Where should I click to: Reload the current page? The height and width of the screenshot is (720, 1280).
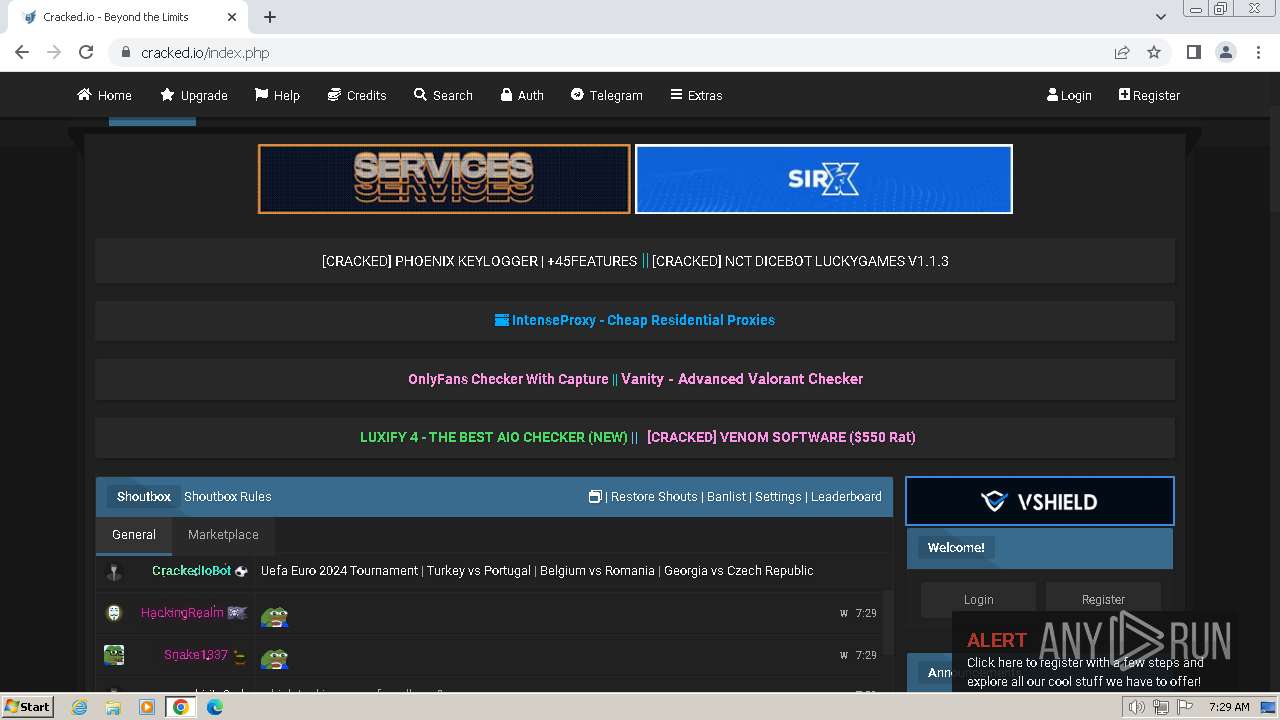tap(86, 52)
